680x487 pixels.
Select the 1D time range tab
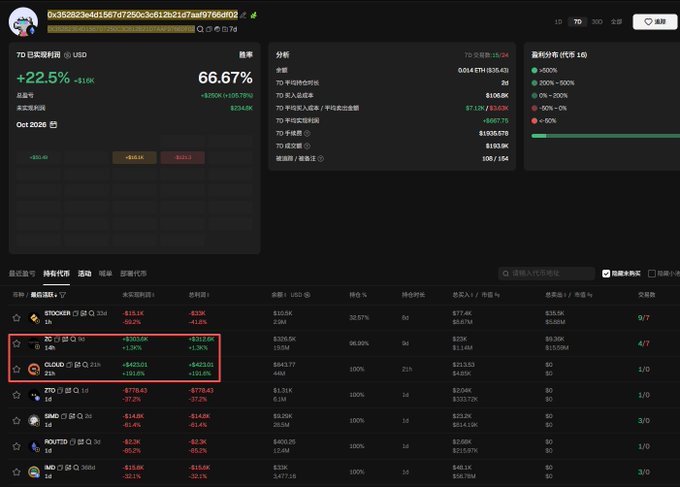click(559, 22)
